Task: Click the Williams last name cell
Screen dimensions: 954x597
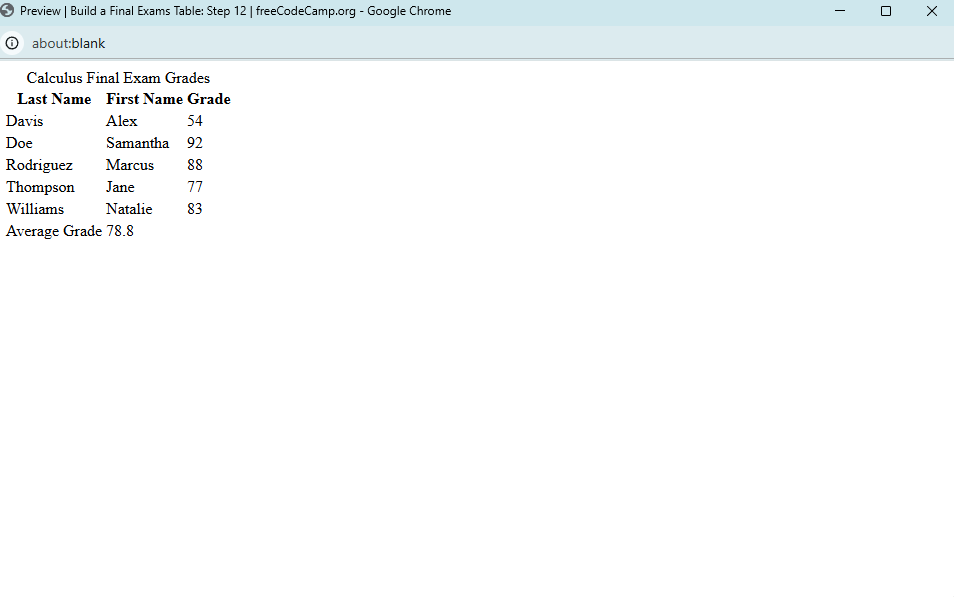Action: [x=35, y=209]
